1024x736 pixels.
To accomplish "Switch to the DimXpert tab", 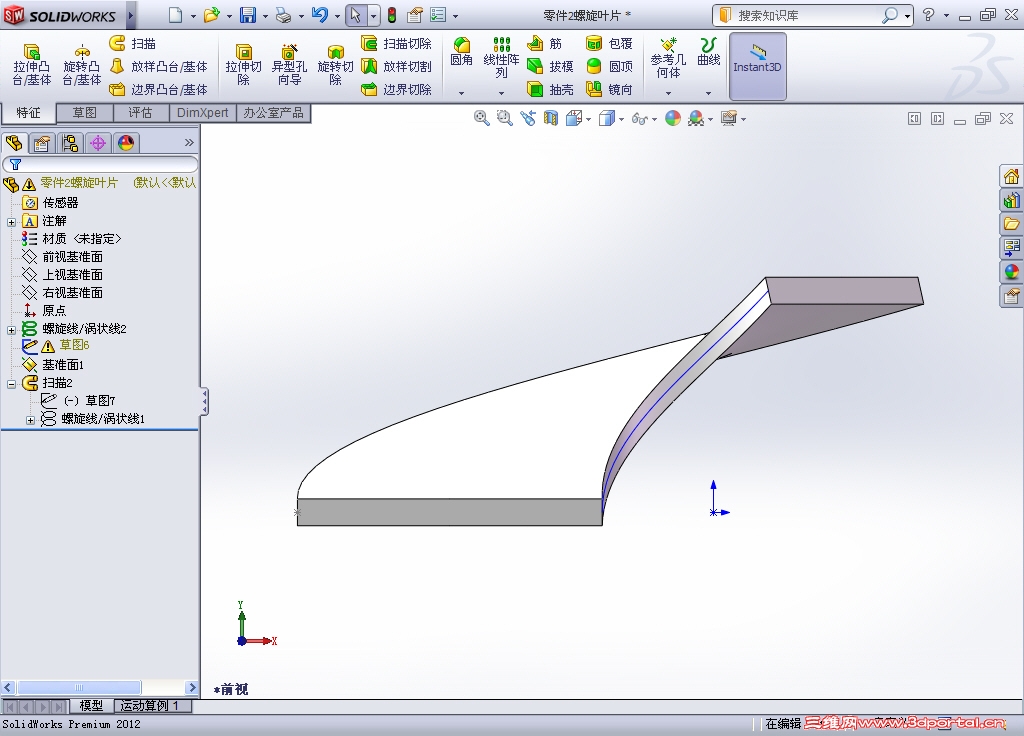I will (x=202, y=113).
